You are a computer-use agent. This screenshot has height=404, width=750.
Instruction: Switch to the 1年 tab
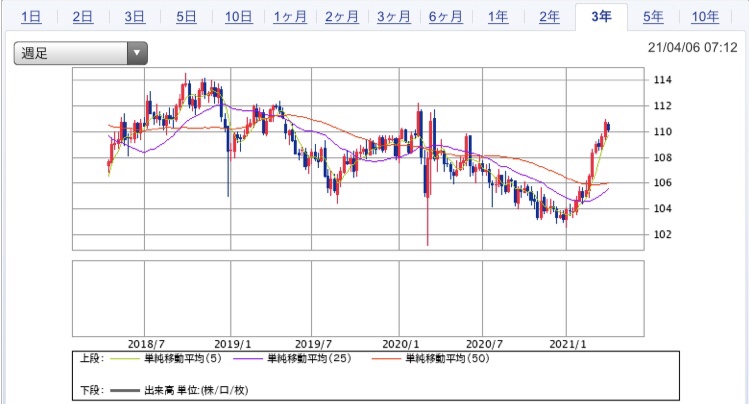coord(498,17)
